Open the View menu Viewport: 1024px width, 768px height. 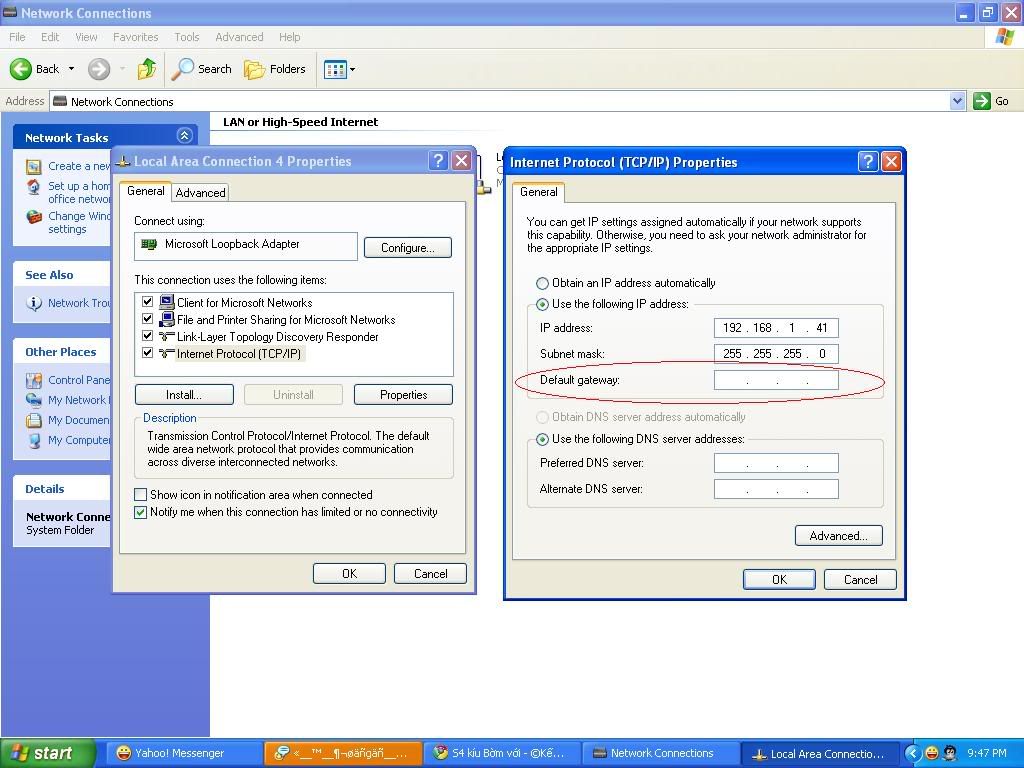86,37
